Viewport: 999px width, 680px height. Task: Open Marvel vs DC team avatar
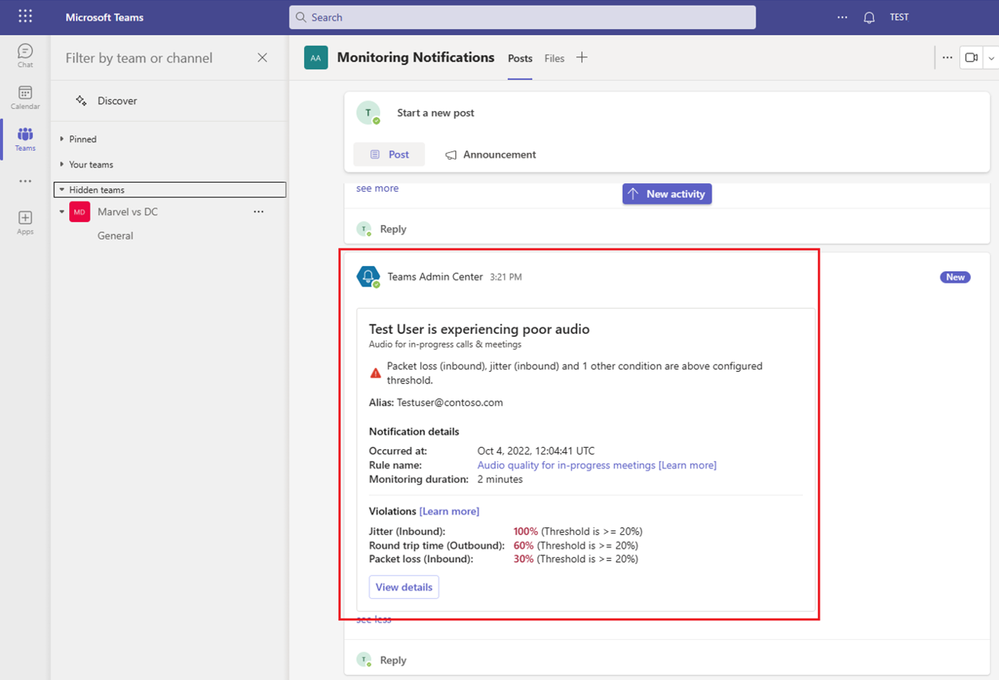click(x=80, y=212)
